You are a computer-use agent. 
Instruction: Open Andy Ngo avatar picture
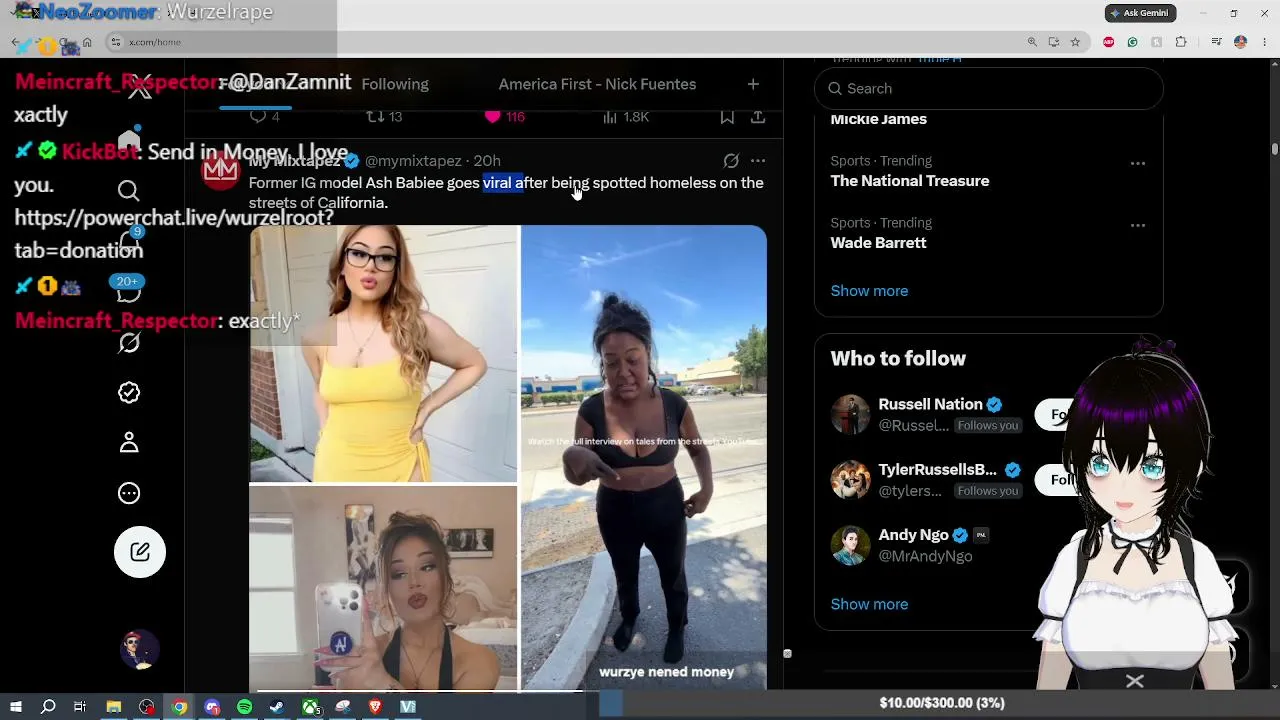[851, 545]
